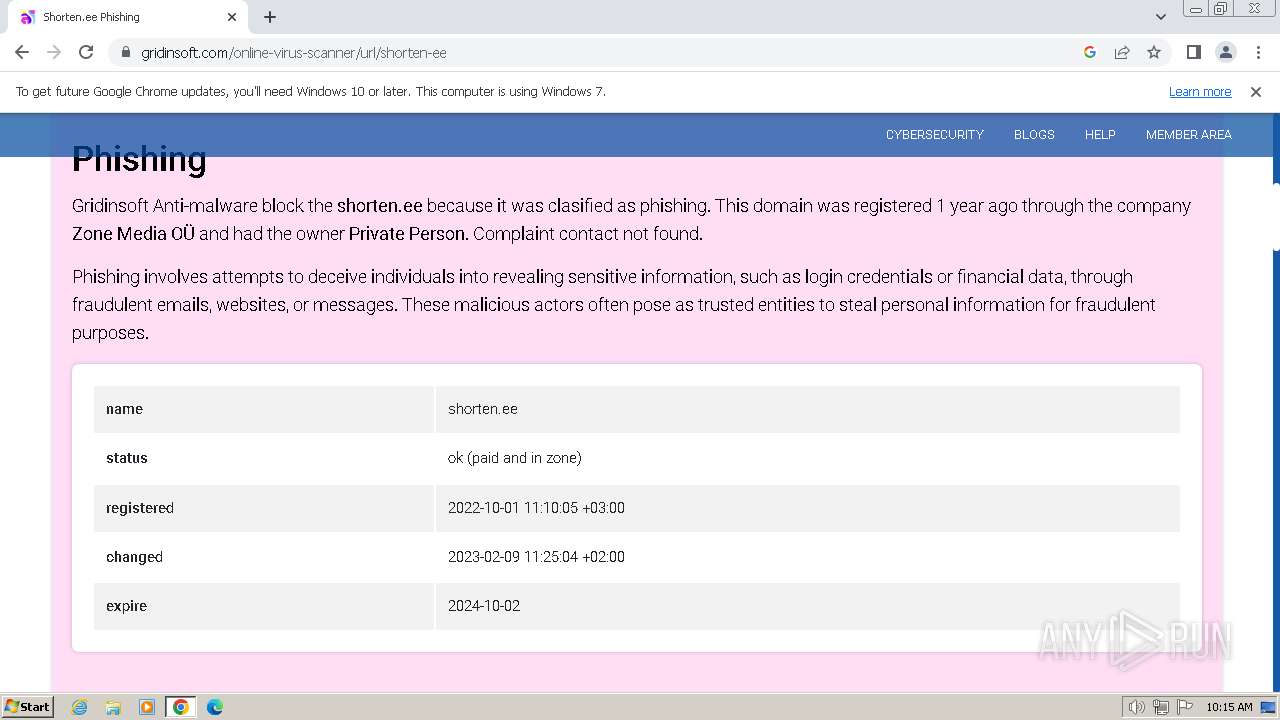
Task: Open File Explorer from the taskbar
Action: point(113,707)
